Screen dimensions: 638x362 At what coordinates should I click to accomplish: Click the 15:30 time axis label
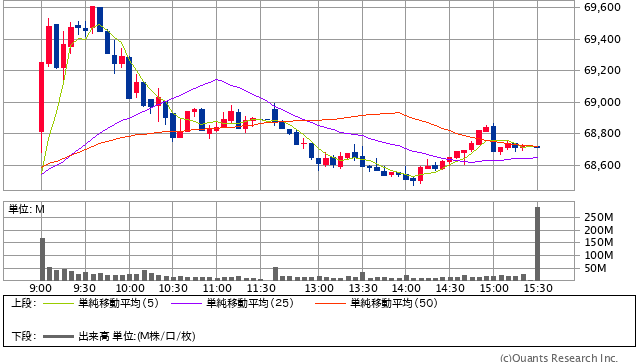point(538,288)
